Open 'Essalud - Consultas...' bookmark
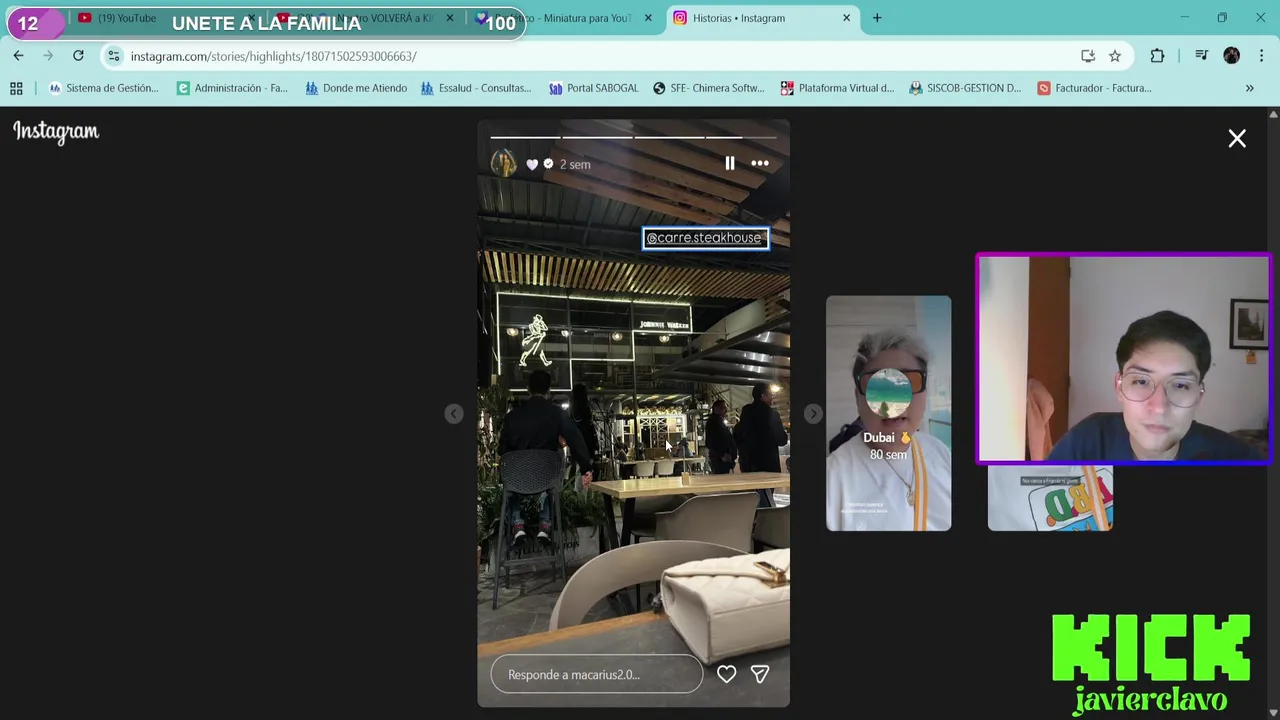Viewport: 1280px width, 720px height. (476, 88)
